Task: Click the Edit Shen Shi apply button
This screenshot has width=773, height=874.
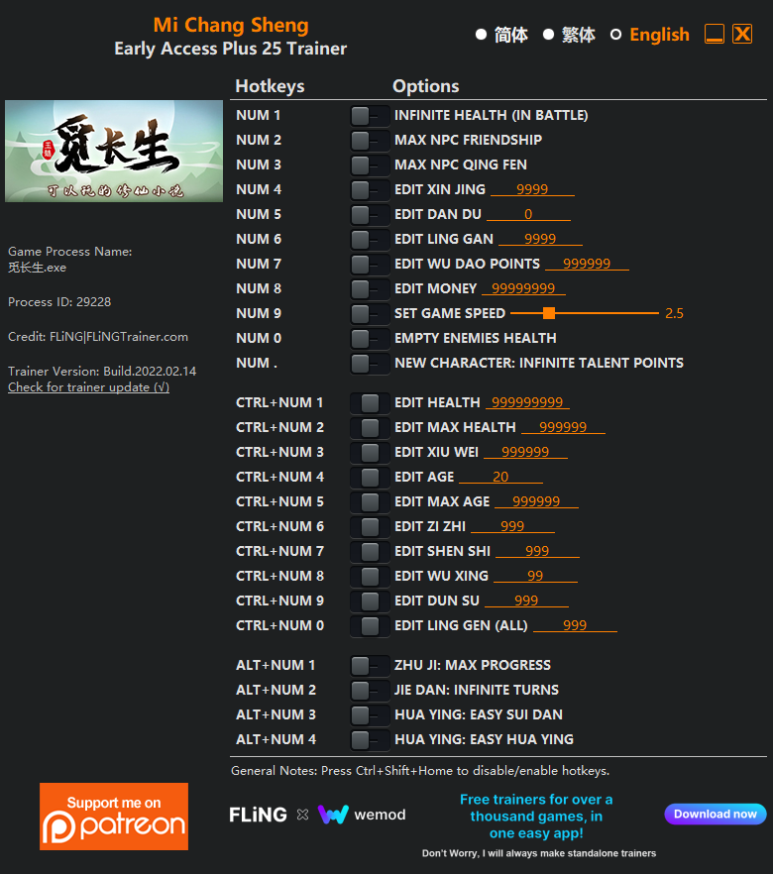Action: tap(370, 552)
